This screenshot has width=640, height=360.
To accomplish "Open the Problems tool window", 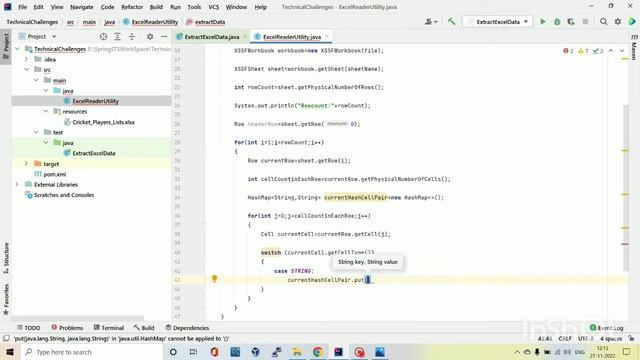I will [x=67, y=328].
